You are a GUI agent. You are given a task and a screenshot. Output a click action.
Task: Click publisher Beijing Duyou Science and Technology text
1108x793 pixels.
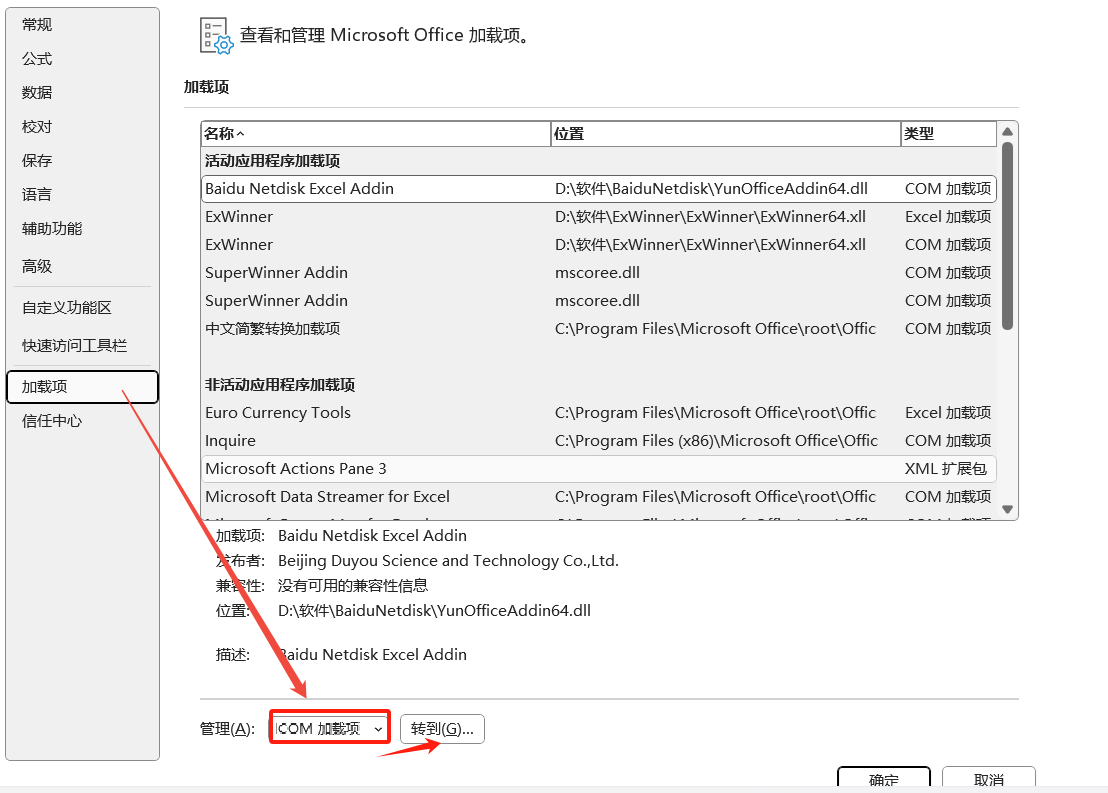[448, 560]
